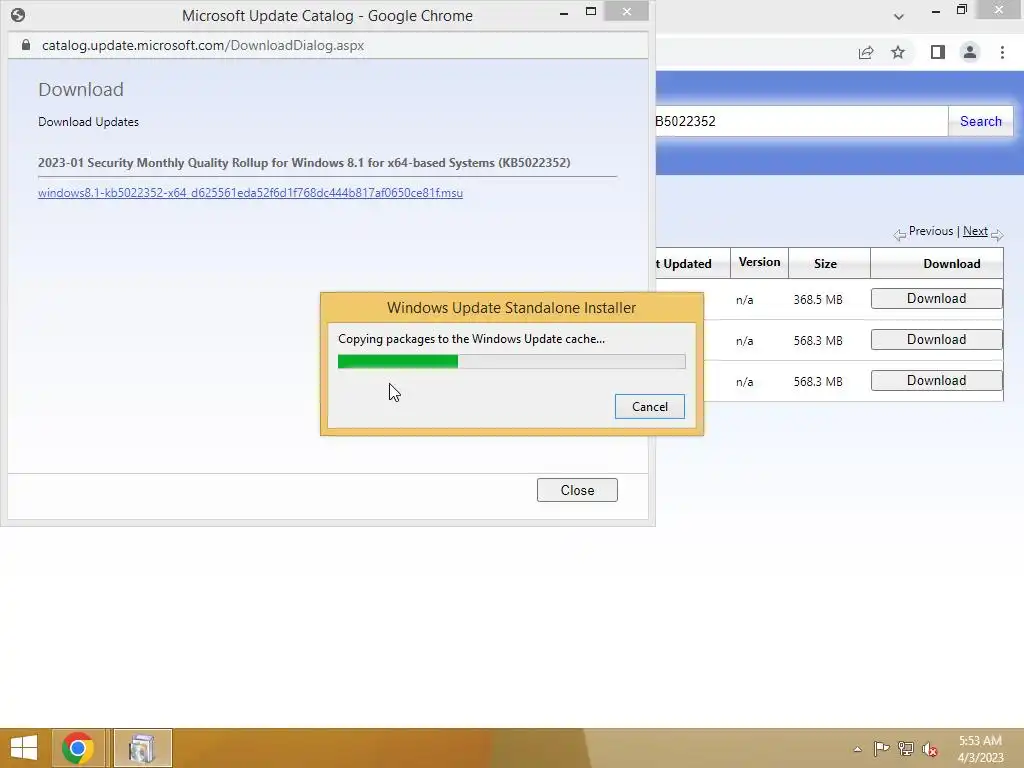This screenshot has height=768, width=1024.
Task: Bookmark page with the star icon
Action: click(898, 52)
